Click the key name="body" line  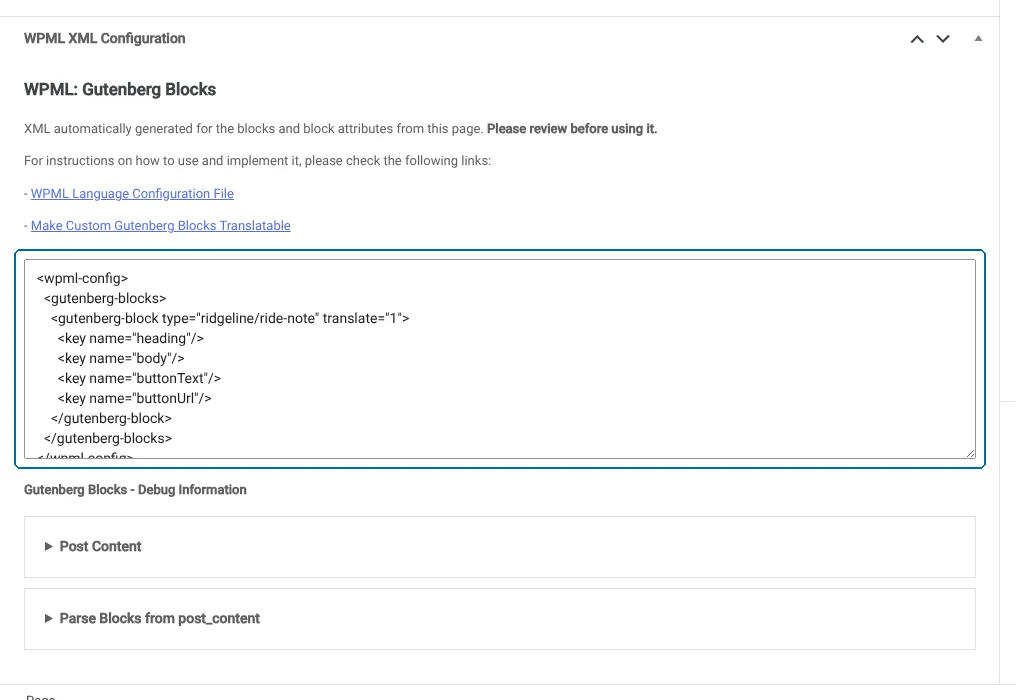click(121, 358)
